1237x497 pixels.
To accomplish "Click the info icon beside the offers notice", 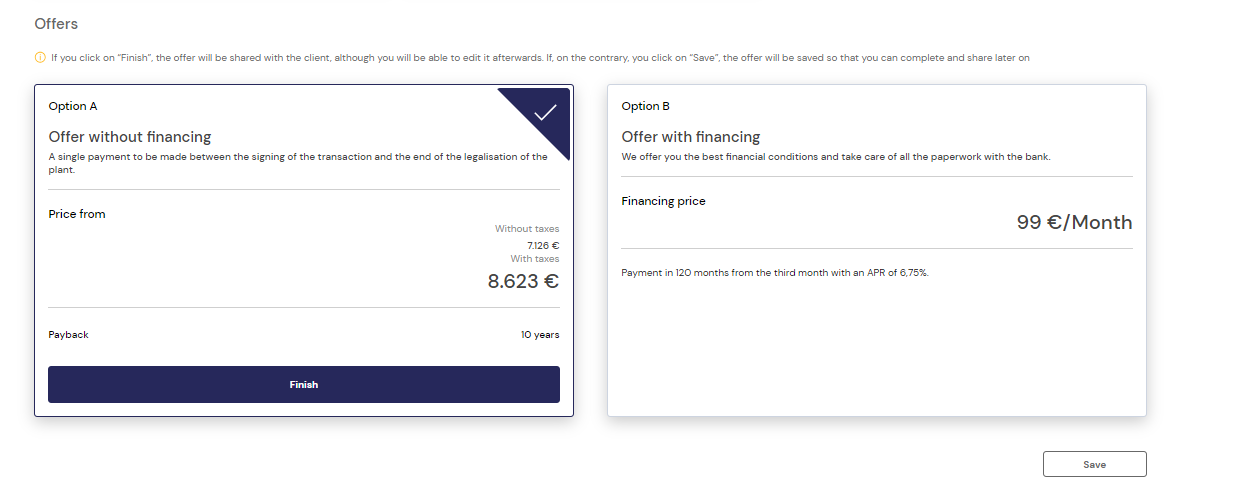I will (x=40, y=58).
